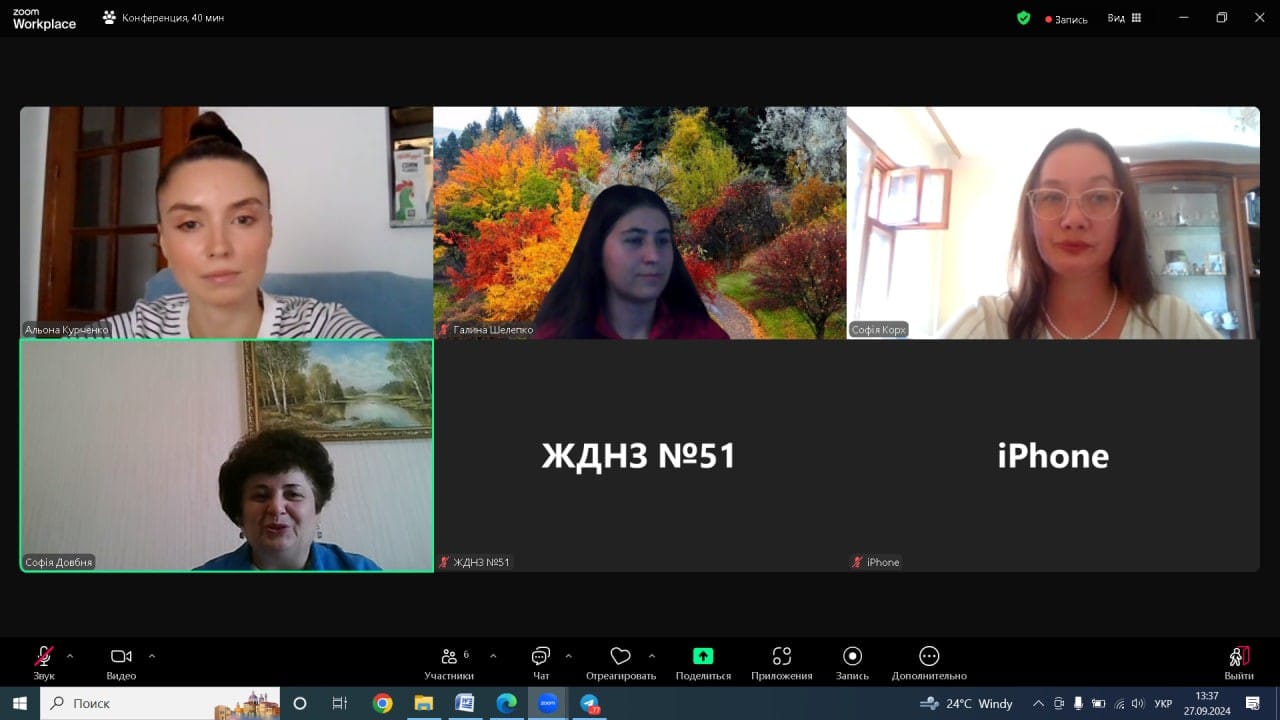Expand reactions arrow beside Отреагировать
The width and height of the screenshot is (1280, 720).
tap(652, 656)
